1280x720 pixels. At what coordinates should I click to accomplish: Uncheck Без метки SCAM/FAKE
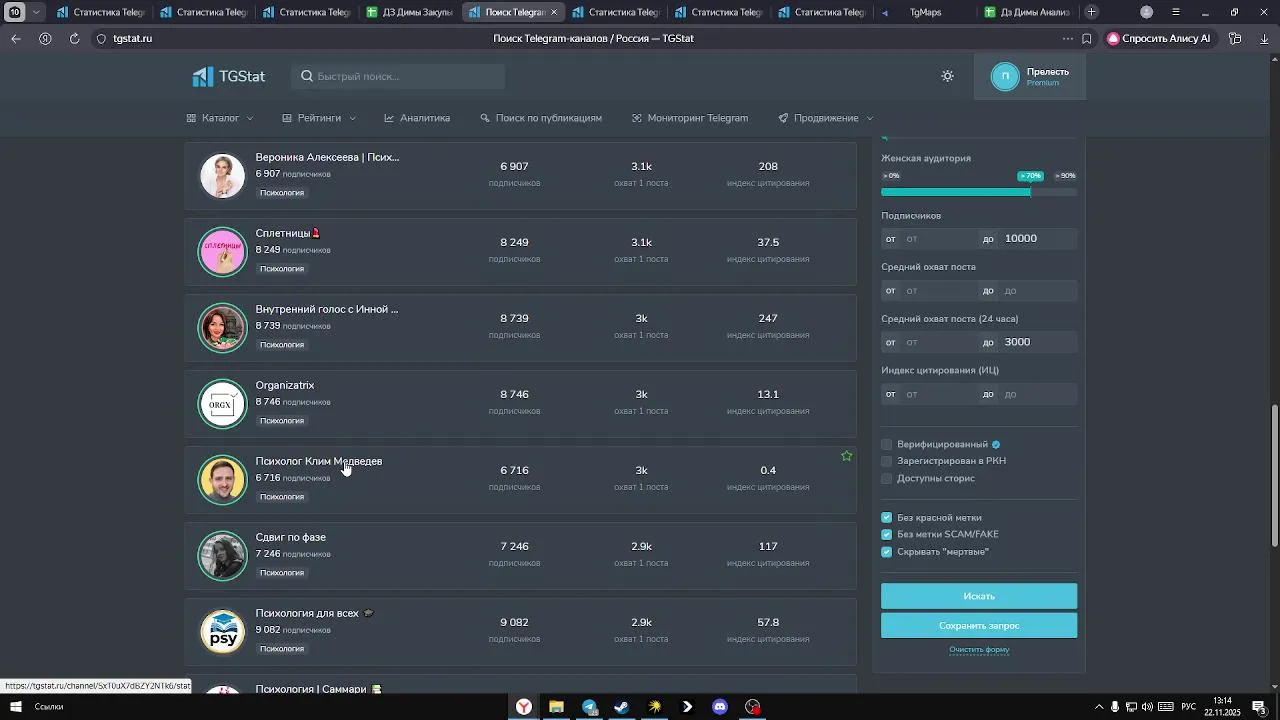point(886,535)
